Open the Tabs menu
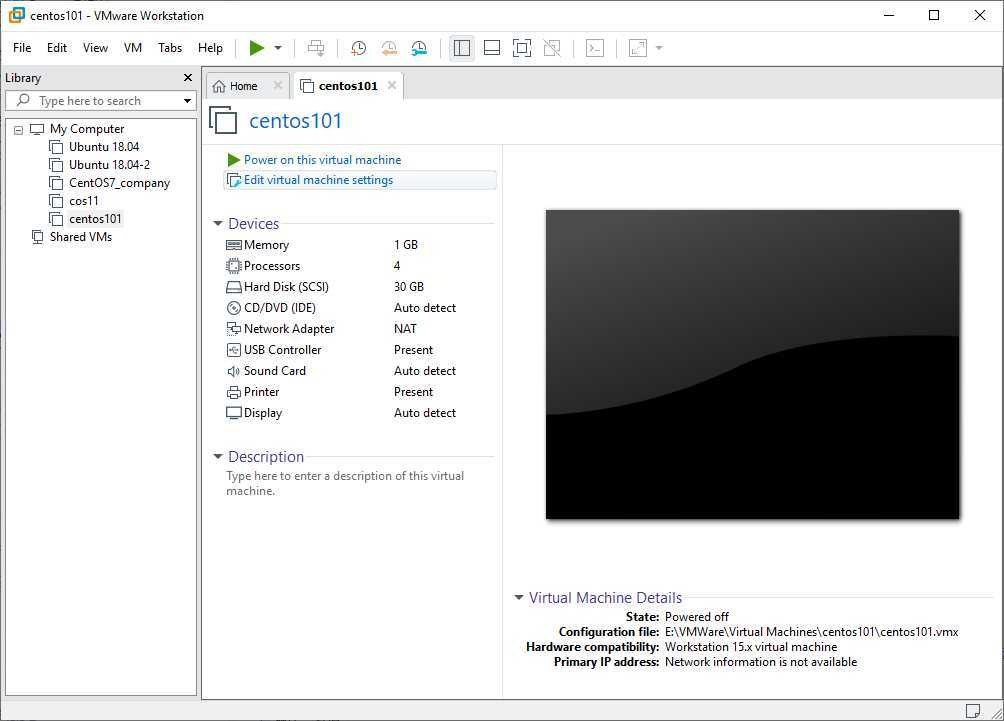The height and width of the screenshot is (721, 1004). (x=170, y=48)
